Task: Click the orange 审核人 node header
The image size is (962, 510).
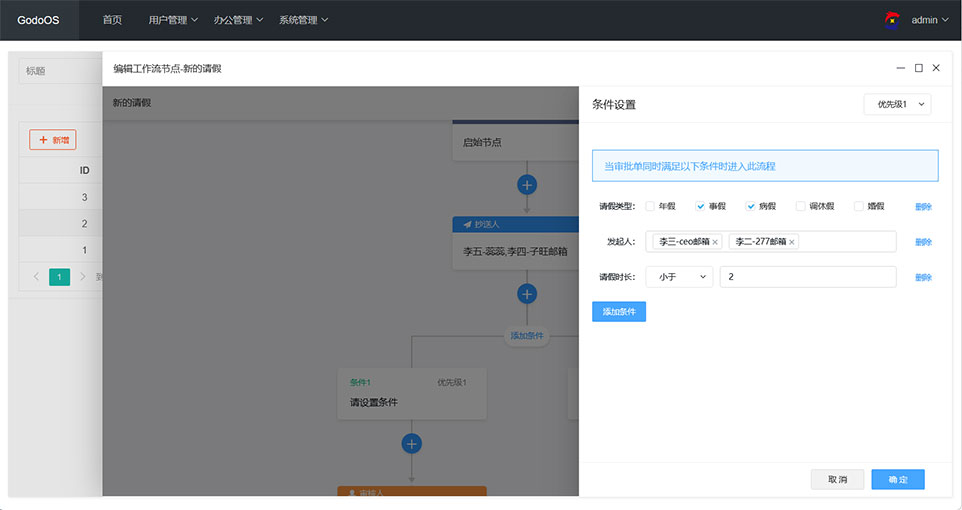Action: (412, 491)
